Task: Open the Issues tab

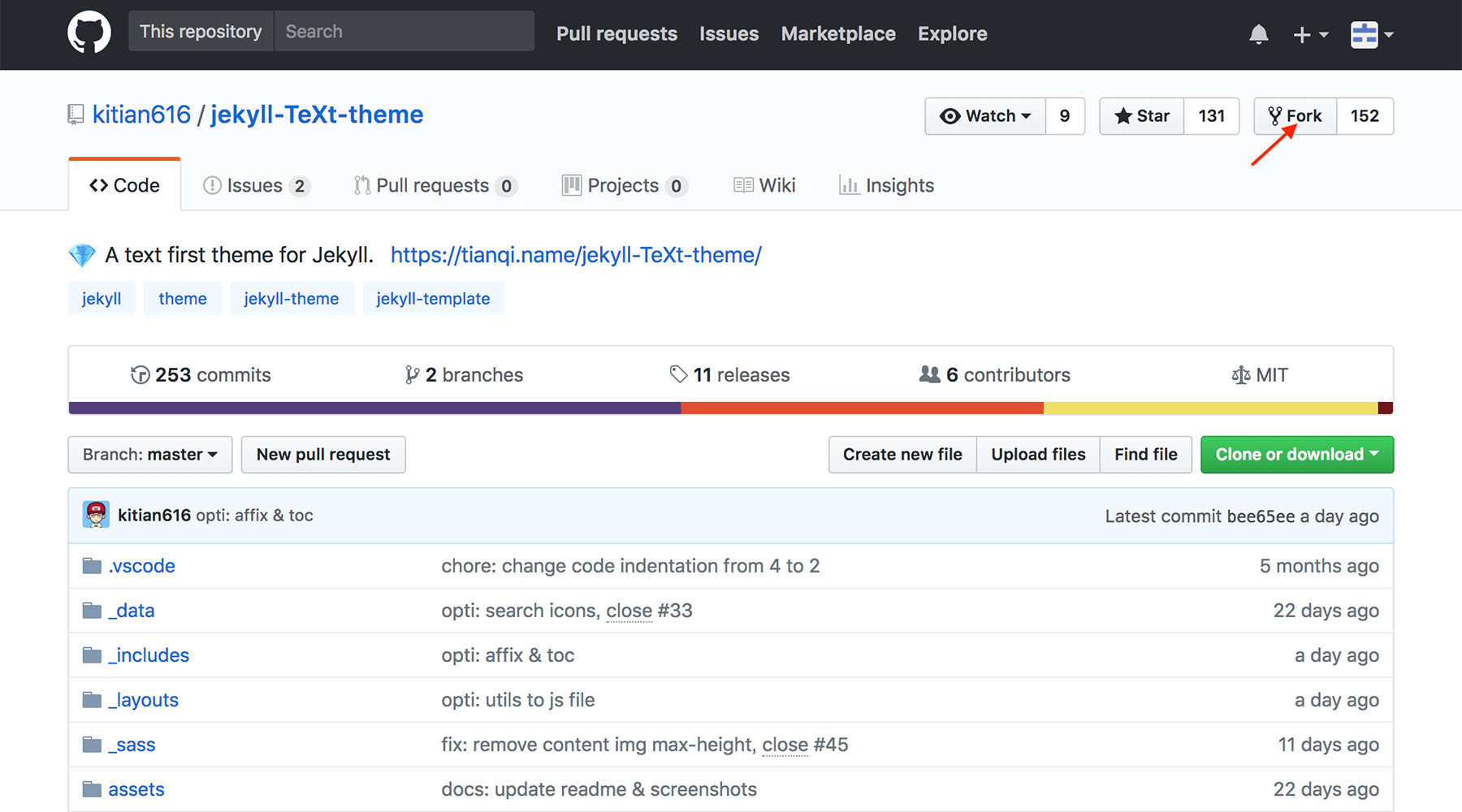Action: coord(256,185)
